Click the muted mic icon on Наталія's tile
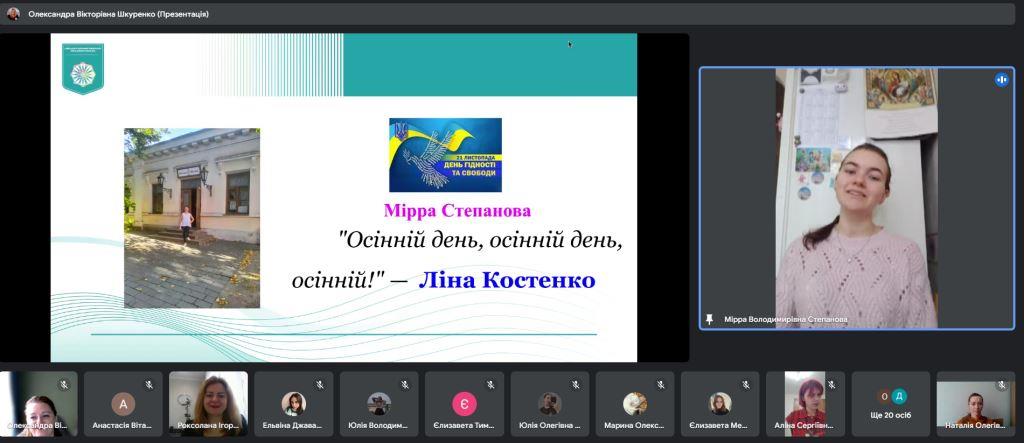The image size is (1024, 443). click(1002, 384)
